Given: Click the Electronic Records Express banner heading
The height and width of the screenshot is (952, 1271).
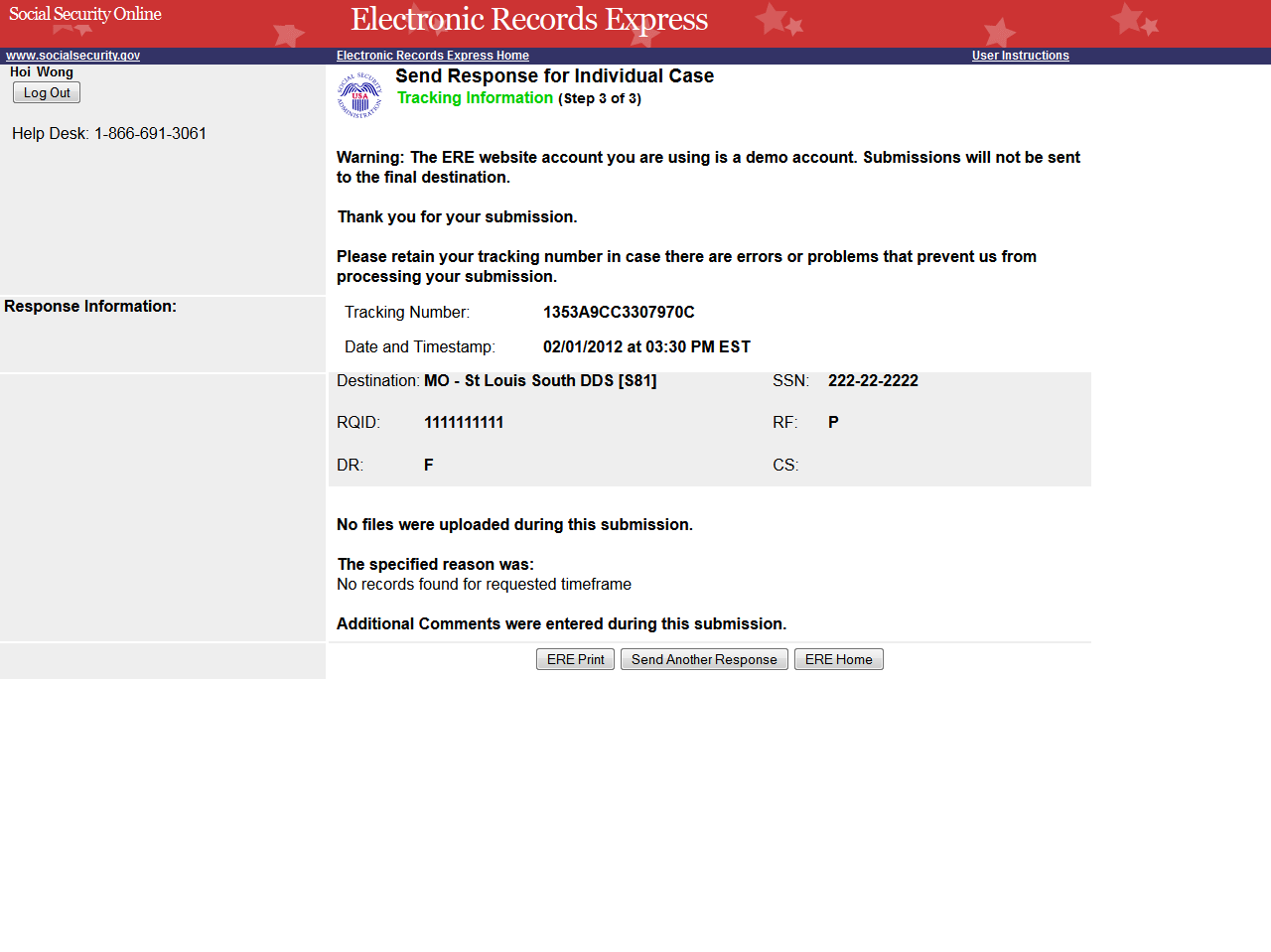Looking at the screenshot, I should [x=529, y=19].
